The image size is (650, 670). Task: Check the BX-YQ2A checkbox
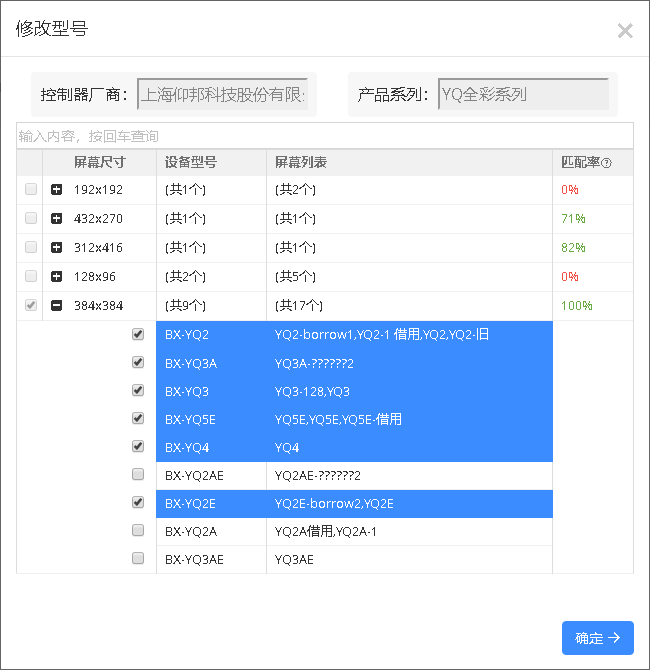(138, 530)
